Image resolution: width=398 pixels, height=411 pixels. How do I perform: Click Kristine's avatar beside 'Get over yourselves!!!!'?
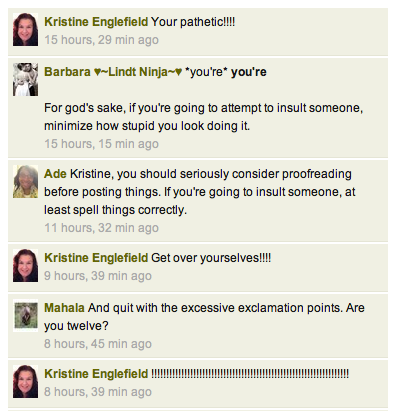pos(25,266)
